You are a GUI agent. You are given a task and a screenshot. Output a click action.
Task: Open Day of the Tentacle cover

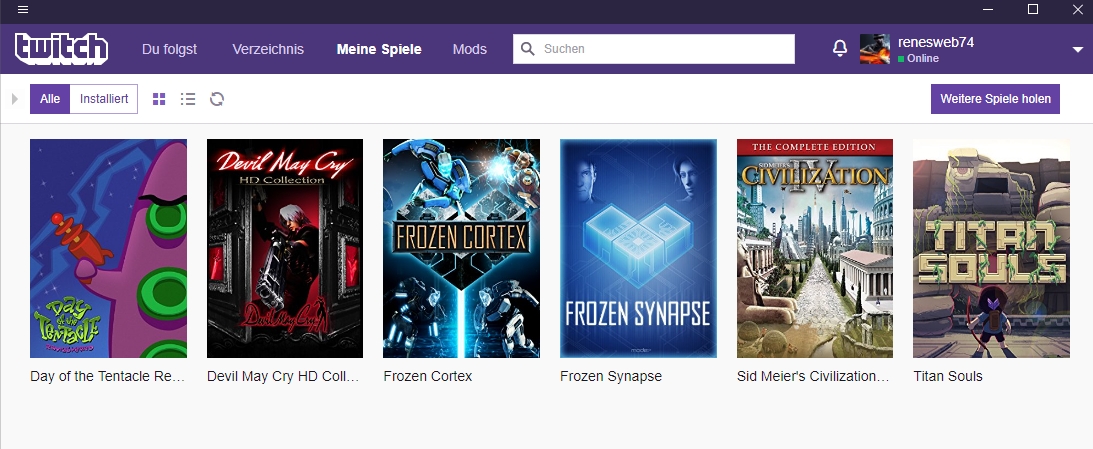(108, 248)
